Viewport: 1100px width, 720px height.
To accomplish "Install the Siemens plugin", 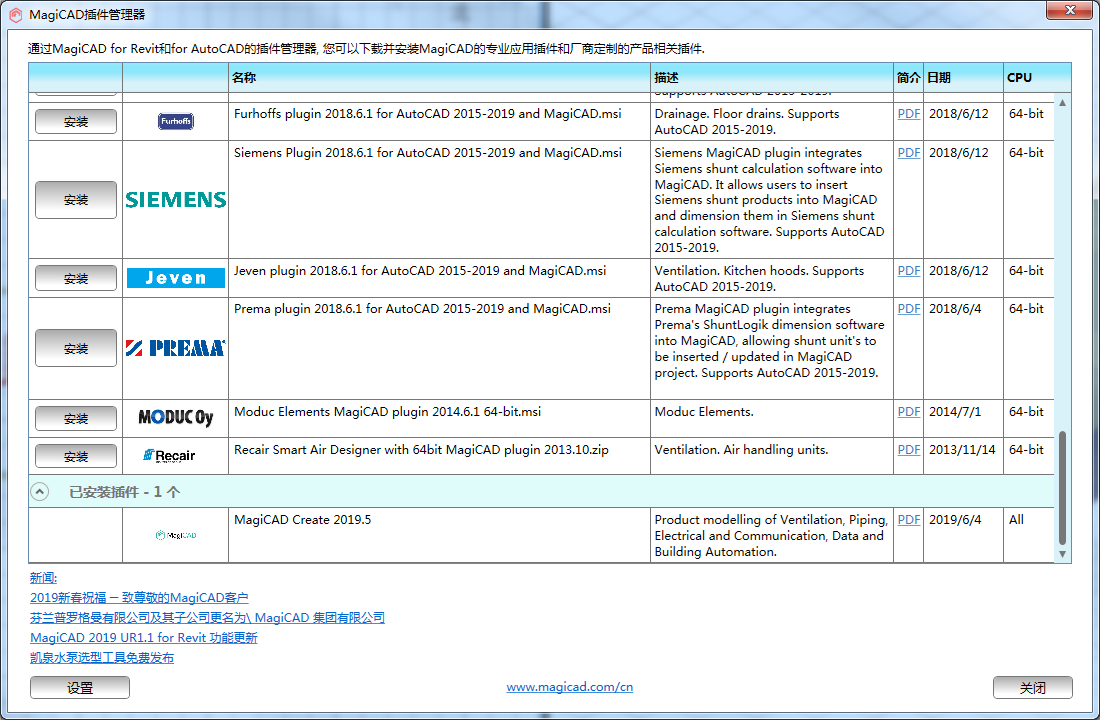I will coord(76,200).
